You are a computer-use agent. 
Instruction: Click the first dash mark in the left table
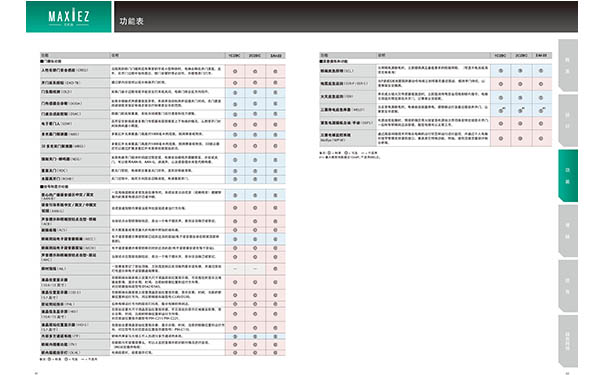[235, 269]
